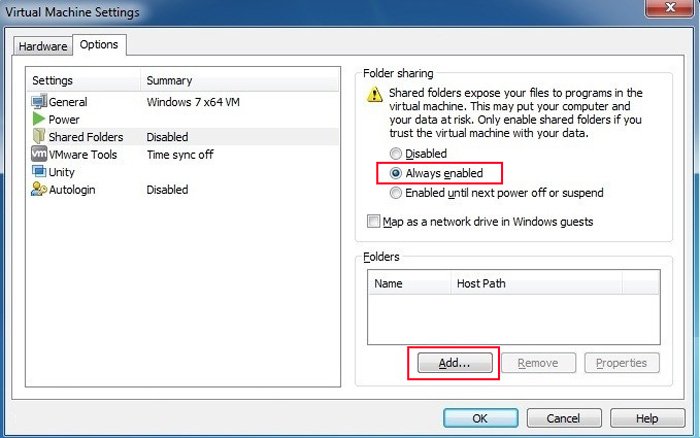The height and width of the screenshot is (438, 700).
Task: Click the Remove button
Action: pyautogui.click(x=538, y=363)
